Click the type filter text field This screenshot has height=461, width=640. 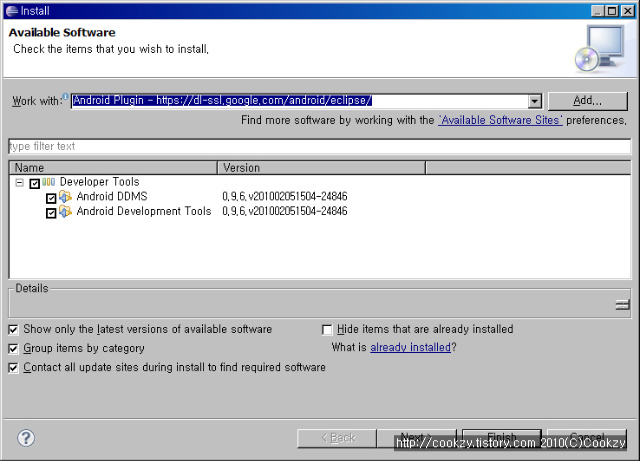point(320,146)
